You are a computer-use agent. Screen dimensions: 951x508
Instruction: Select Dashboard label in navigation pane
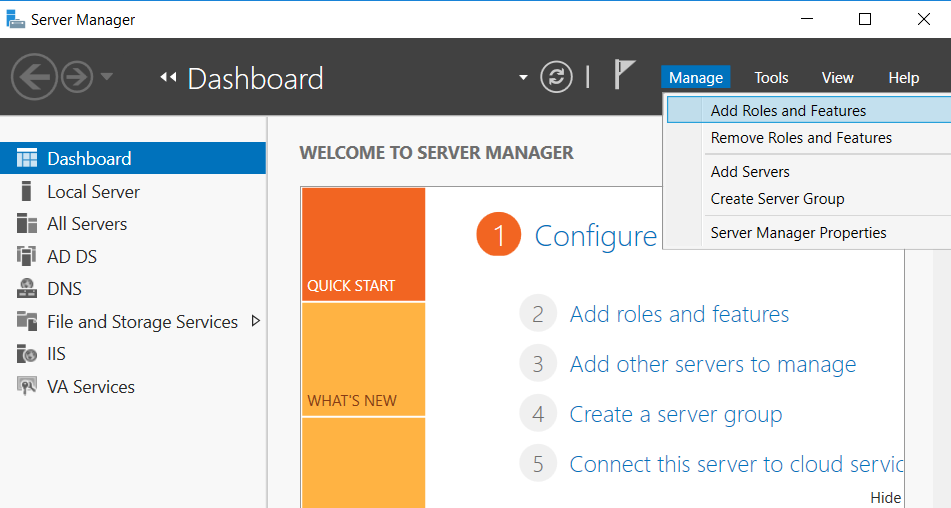pos(89,159)
